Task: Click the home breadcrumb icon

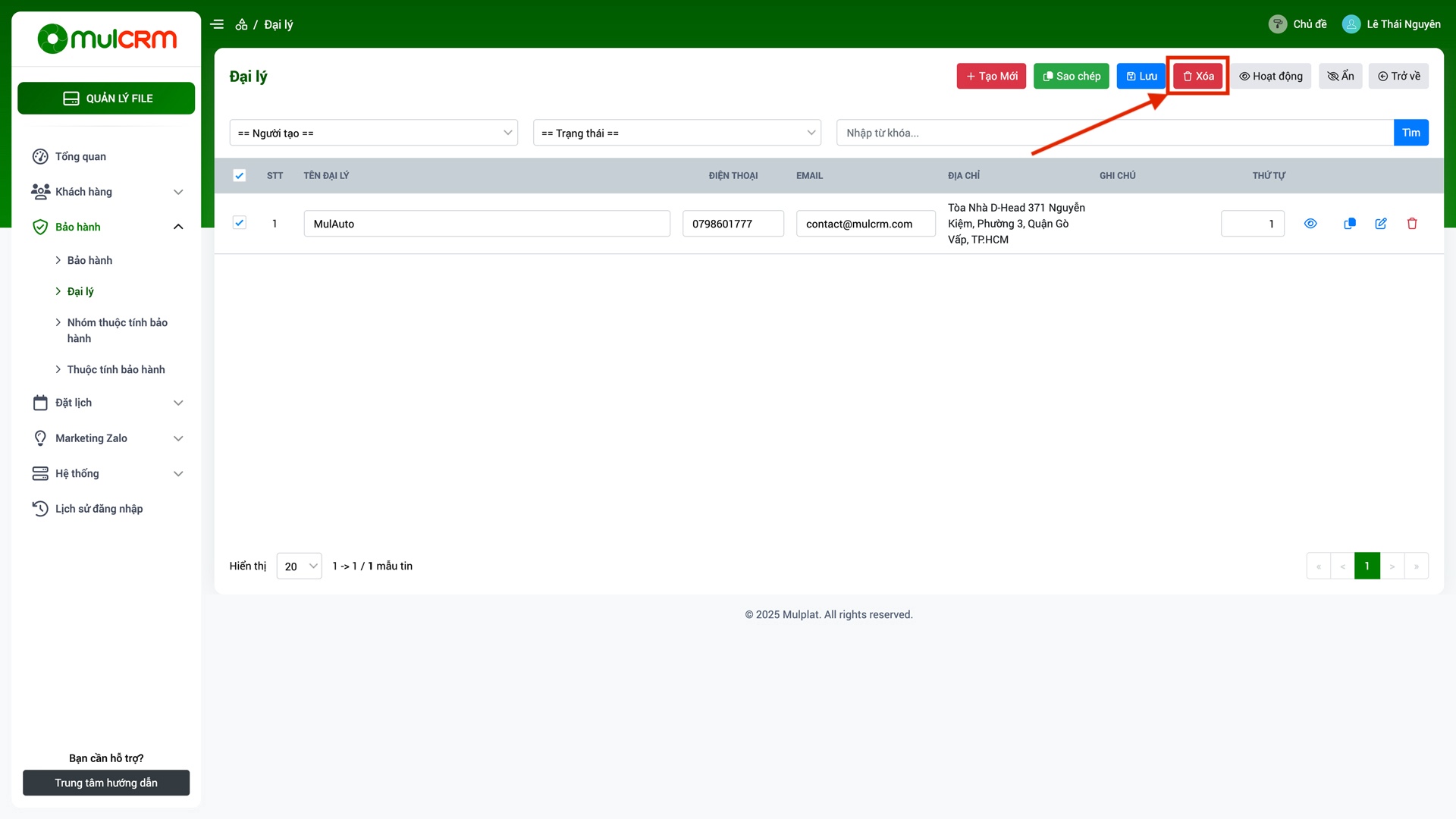Action: (241, 24)
